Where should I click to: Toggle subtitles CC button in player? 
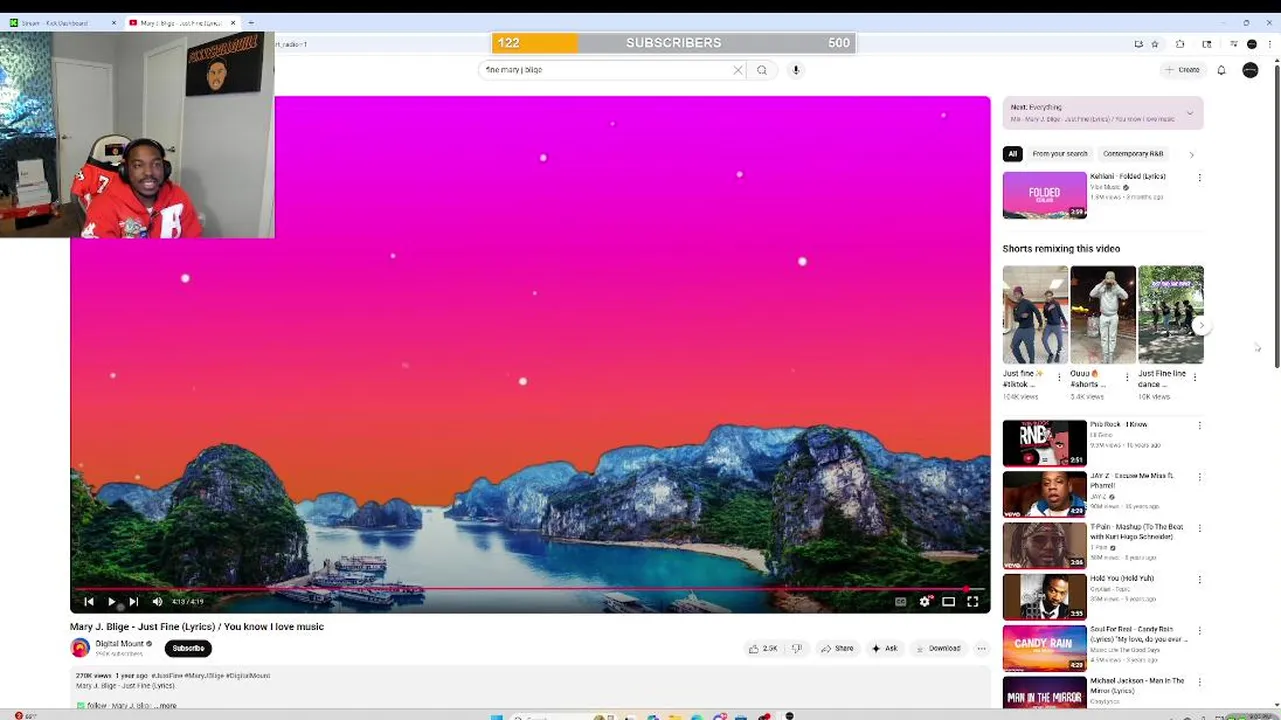click(x=900, y=601)
